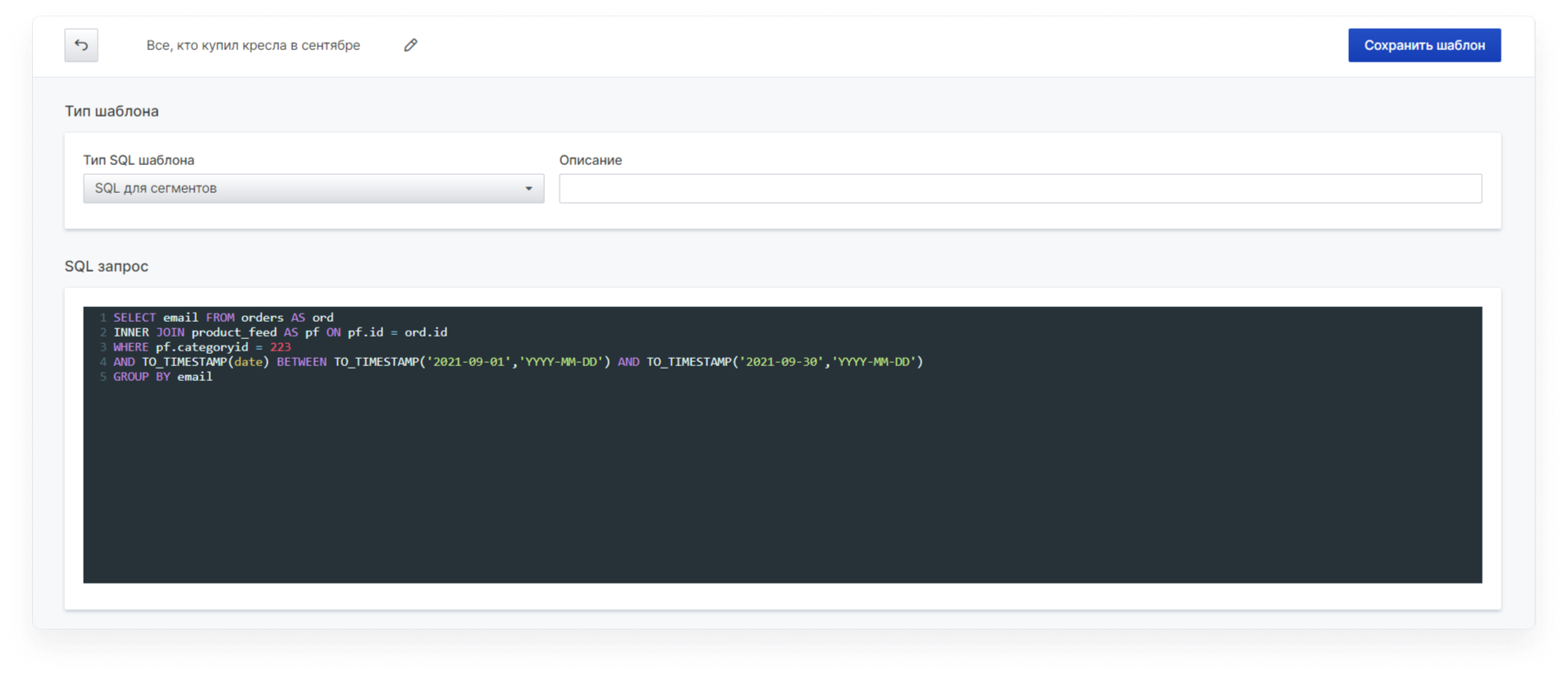Image resolution: width=1568 pixels, height=678 pixels.
Task: Click the 'Тип шаблона' section heading
Action: 112,111
